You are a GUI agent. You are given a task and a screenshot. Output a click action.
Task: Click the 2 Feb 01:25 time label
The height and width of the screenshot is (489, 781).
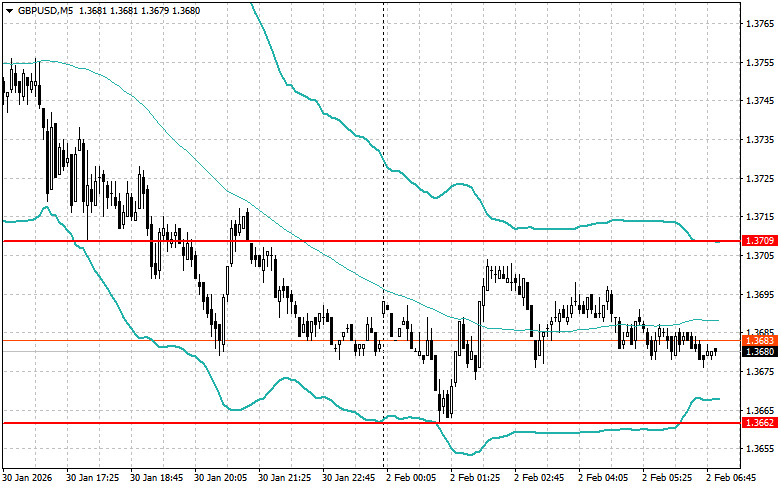click(475, 478)
